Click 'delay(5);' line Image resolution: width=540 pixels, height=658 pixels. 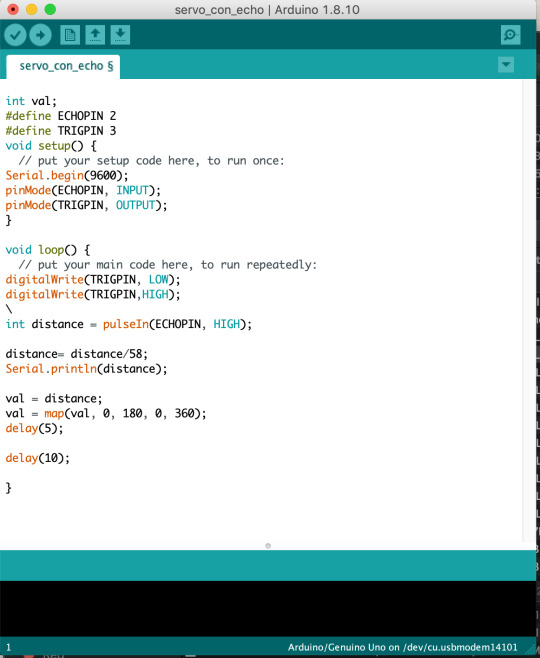(34, 428)
